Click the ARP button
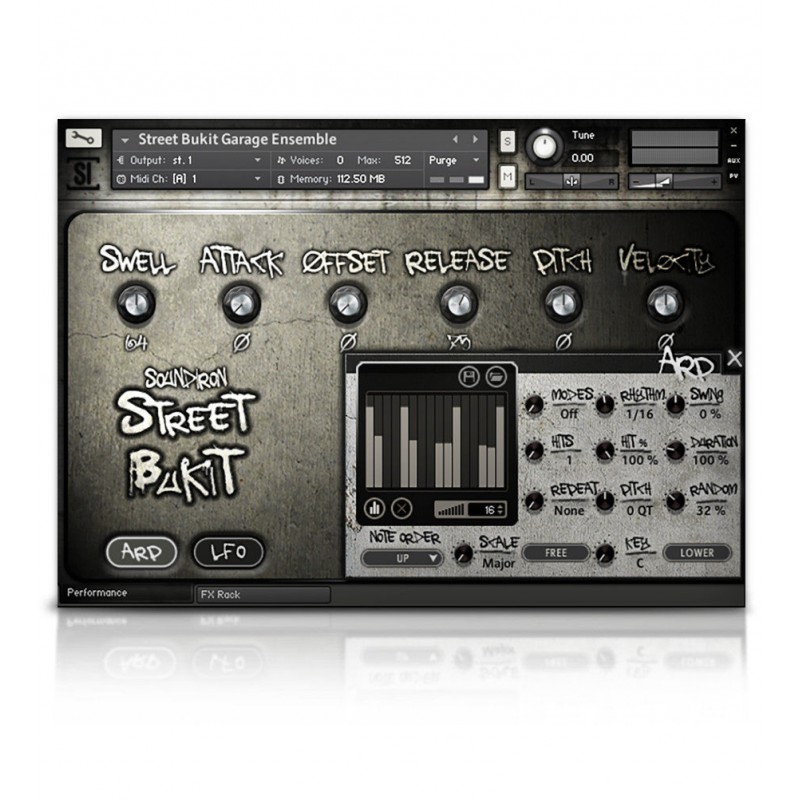 point(141,550)
